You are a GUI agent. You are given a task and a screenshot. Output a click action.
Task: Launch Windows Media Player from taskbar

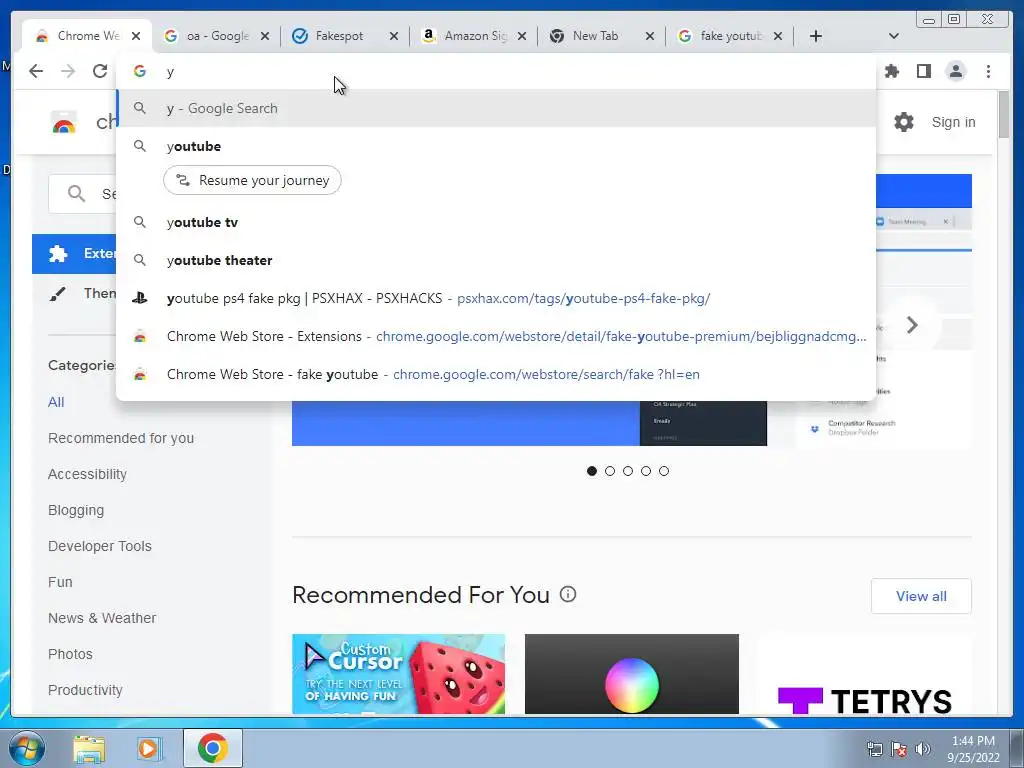pos(149,749)
